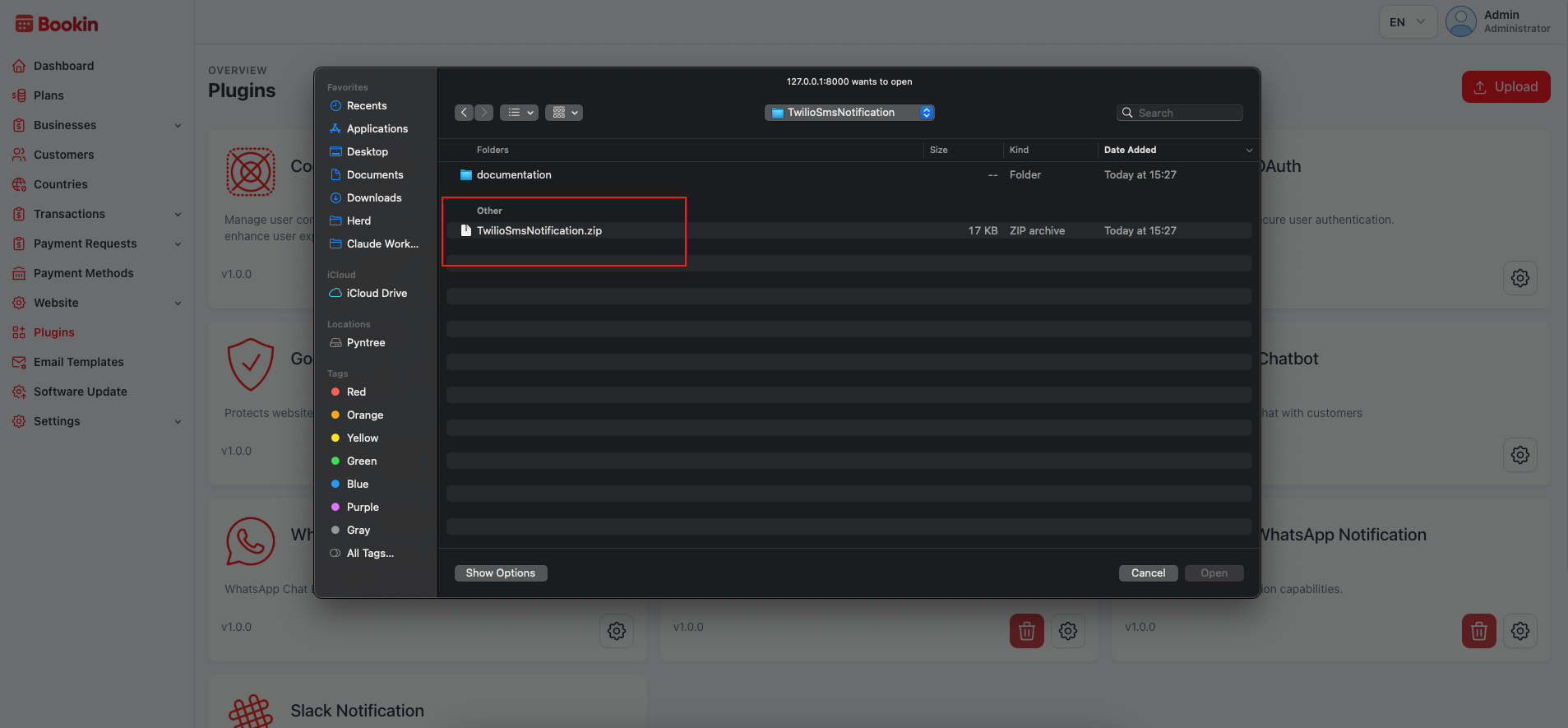
Task: Click the WhatsApp Chat plugin icon
Action: pyautogui.click(x=251, y=541)
